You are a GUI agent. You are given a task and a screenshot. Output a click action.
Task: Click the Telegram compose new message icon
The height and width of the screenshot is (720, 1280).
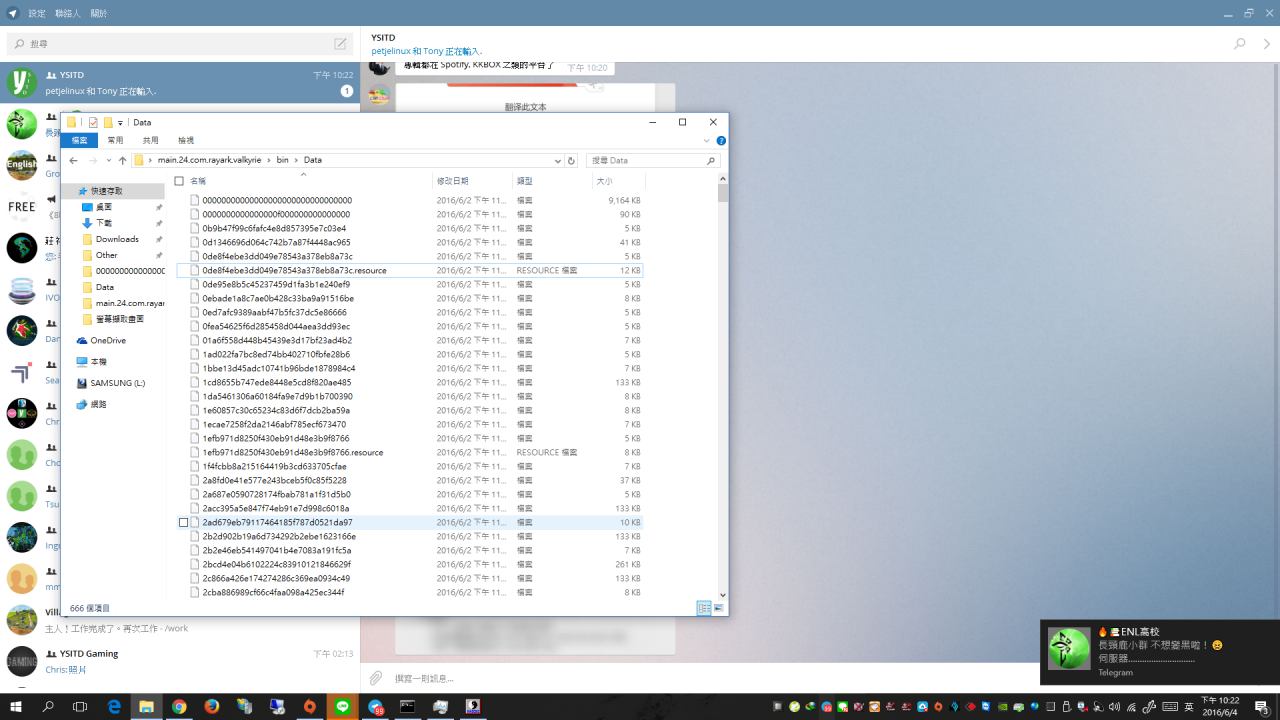pyautogui.click(x=340, y=44)
